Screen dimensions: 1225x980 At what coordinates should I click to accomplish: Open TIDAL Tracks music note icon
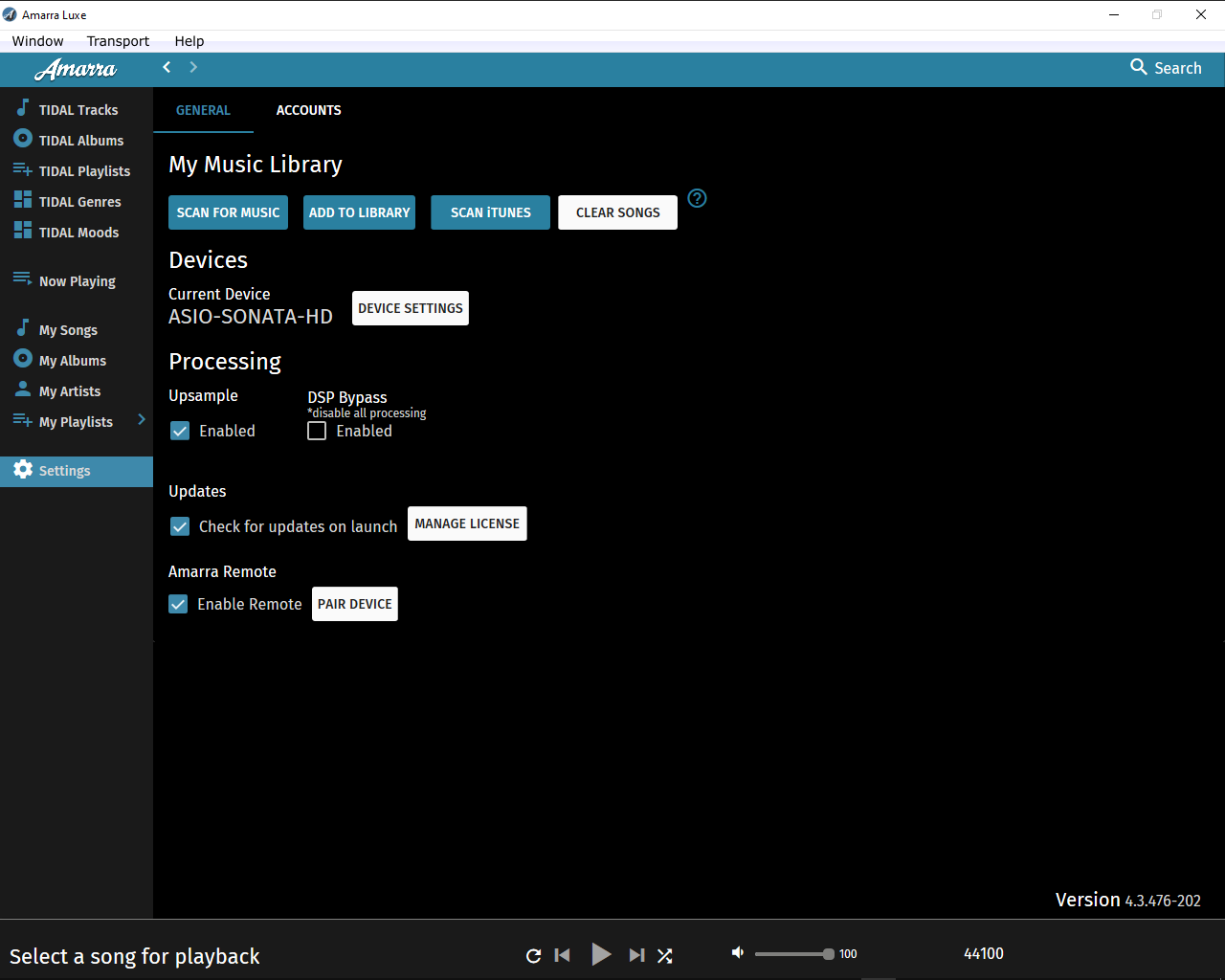[x=22, y=107]
